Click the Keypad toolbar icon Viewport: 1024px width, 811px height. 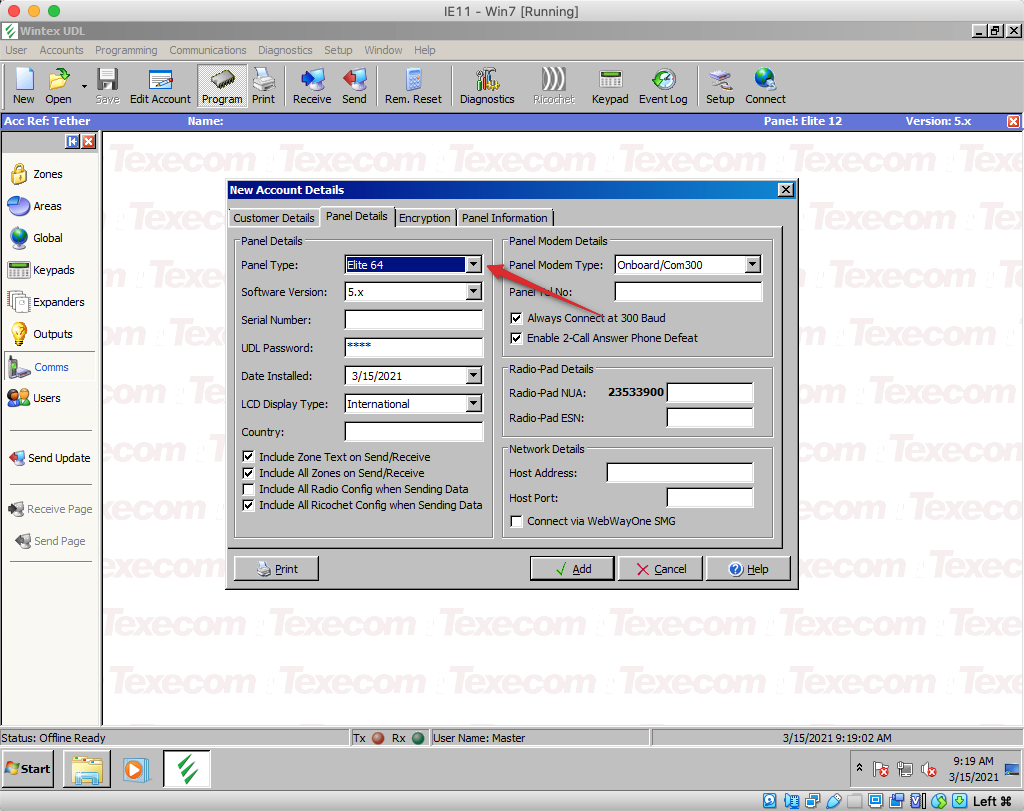609,86
